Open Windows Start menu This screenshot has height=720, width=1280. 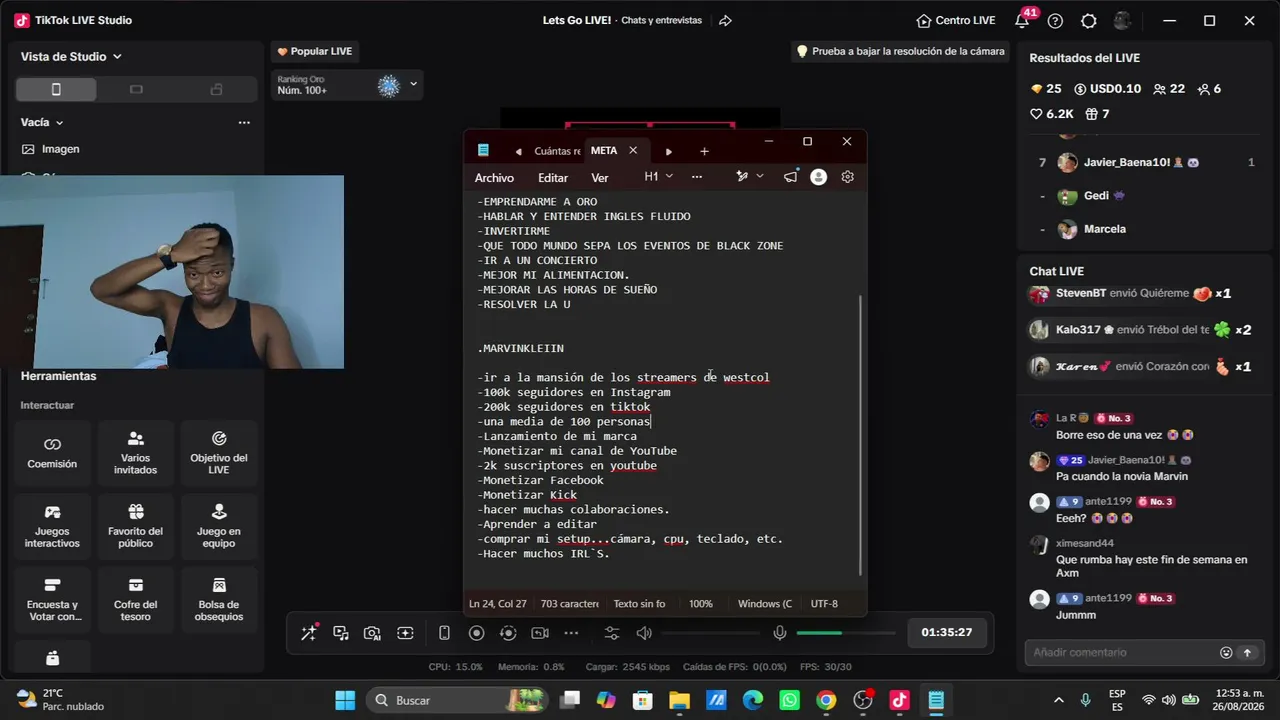click(345, 700)
